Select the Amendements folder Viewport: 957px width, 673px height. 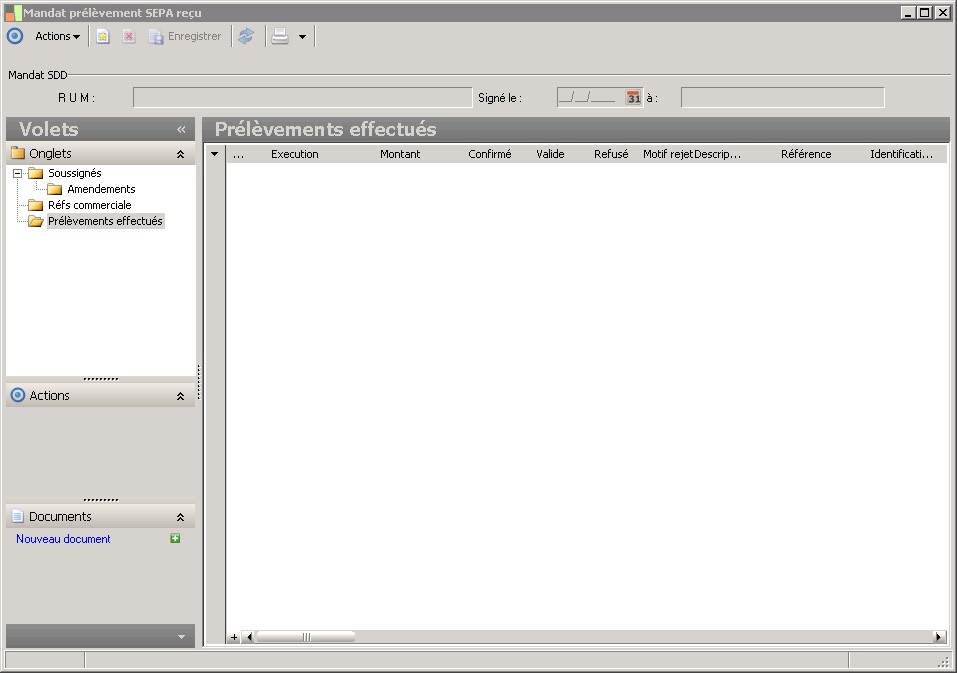pyautogui.click(x=101, y=189)
